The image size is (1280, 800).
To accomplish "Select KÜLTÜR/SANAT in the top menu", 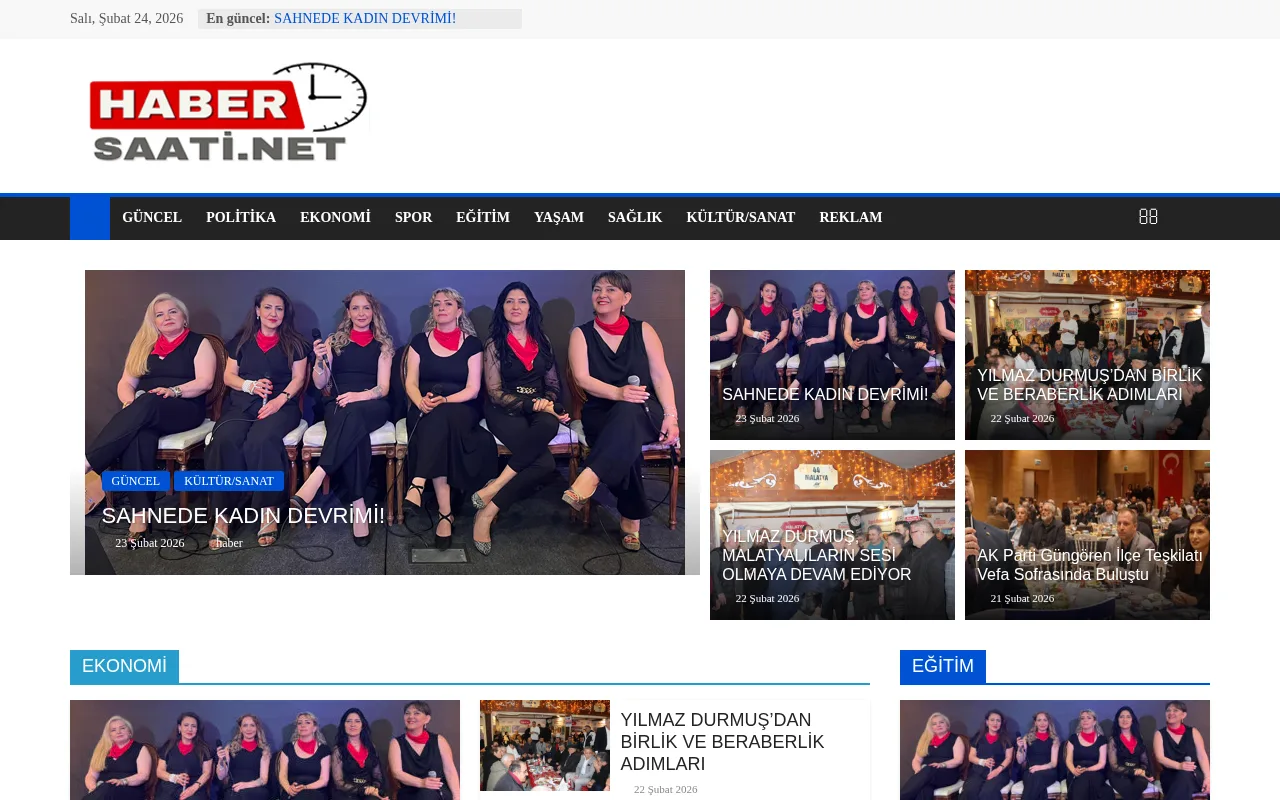I will pyautogui.click(x=741, y=217).
